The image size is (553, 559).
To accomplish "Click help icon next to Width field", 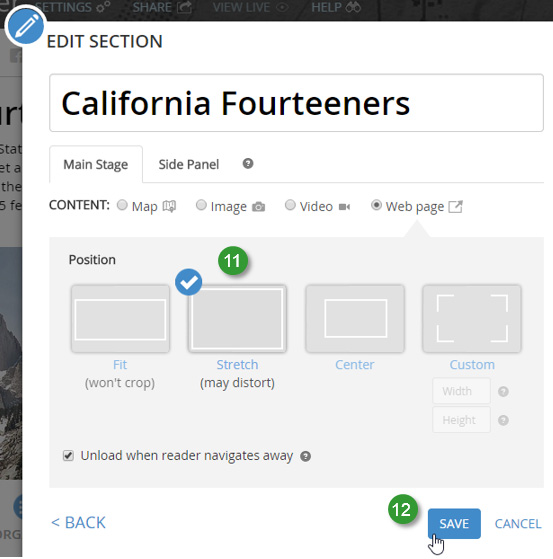I will pos(503,391).
